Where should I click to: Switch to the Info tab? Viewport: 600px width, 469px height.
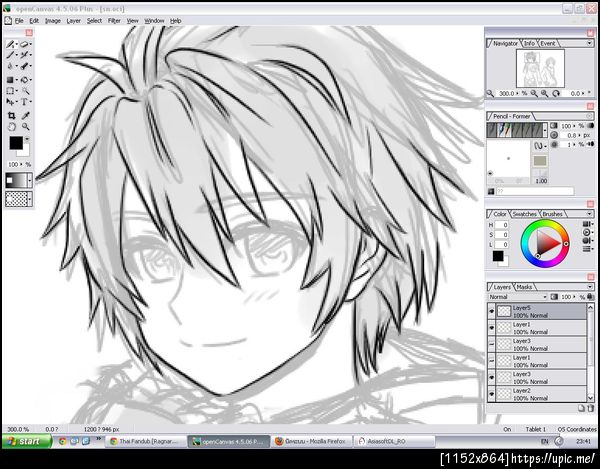(530, 43)
